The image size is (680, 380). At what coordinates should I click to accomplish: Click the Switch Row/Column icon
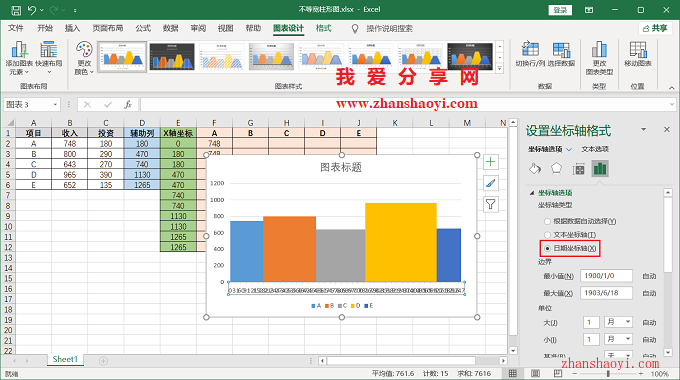click(530, 49)
